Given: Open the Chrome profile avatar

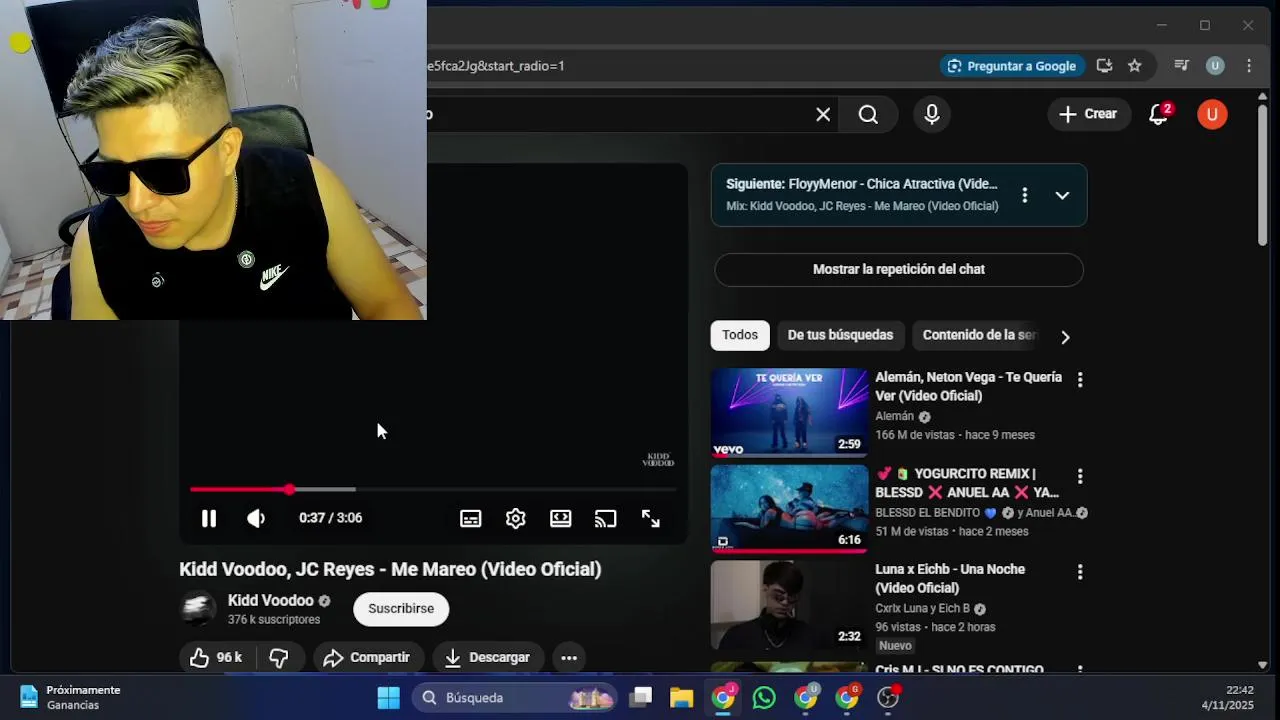Looking at the screenshot, I should 1215,66.
